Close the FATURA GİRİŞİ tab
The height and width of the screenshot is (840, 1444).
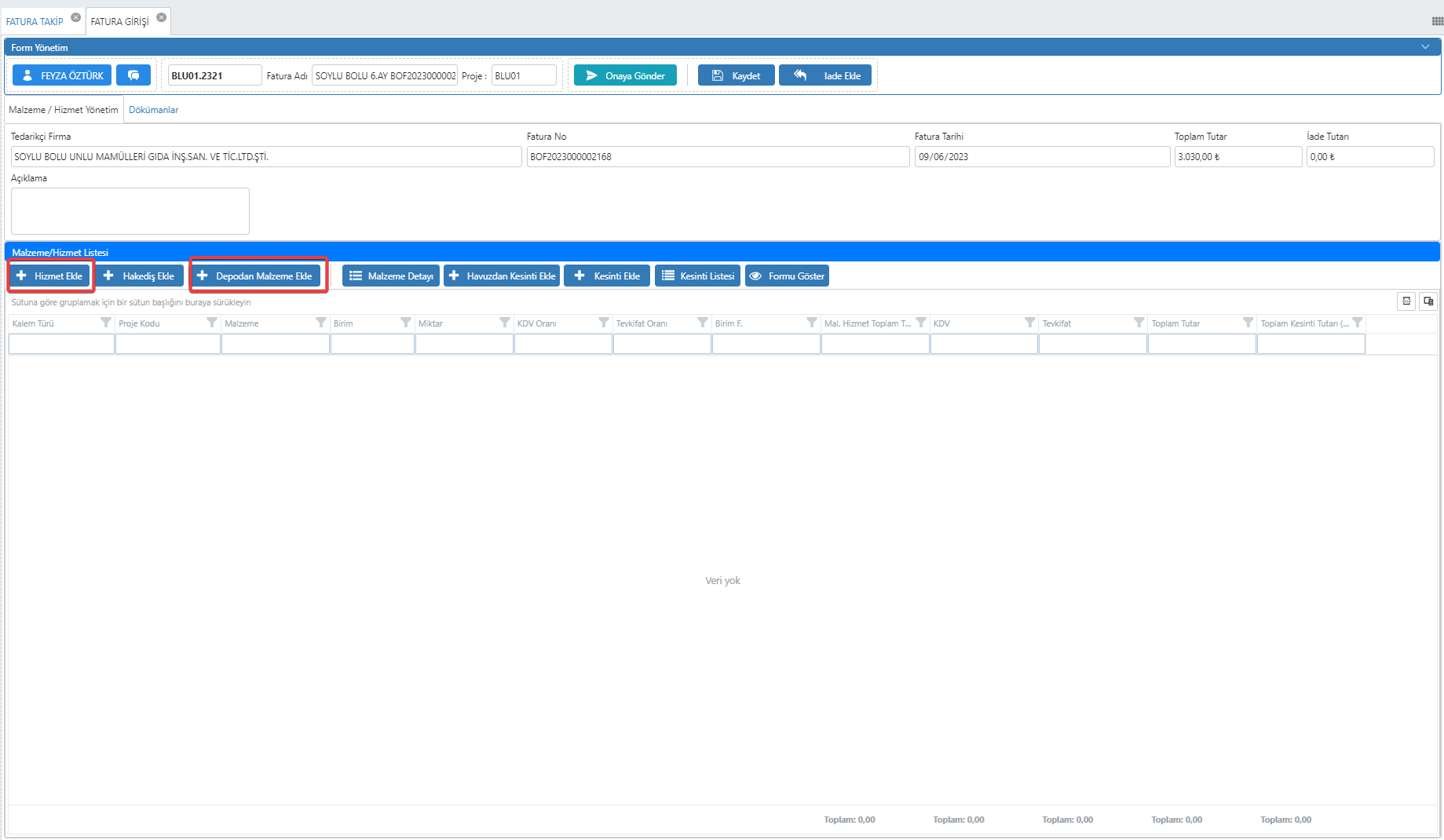pyautogui.click(x=162, y=17)
